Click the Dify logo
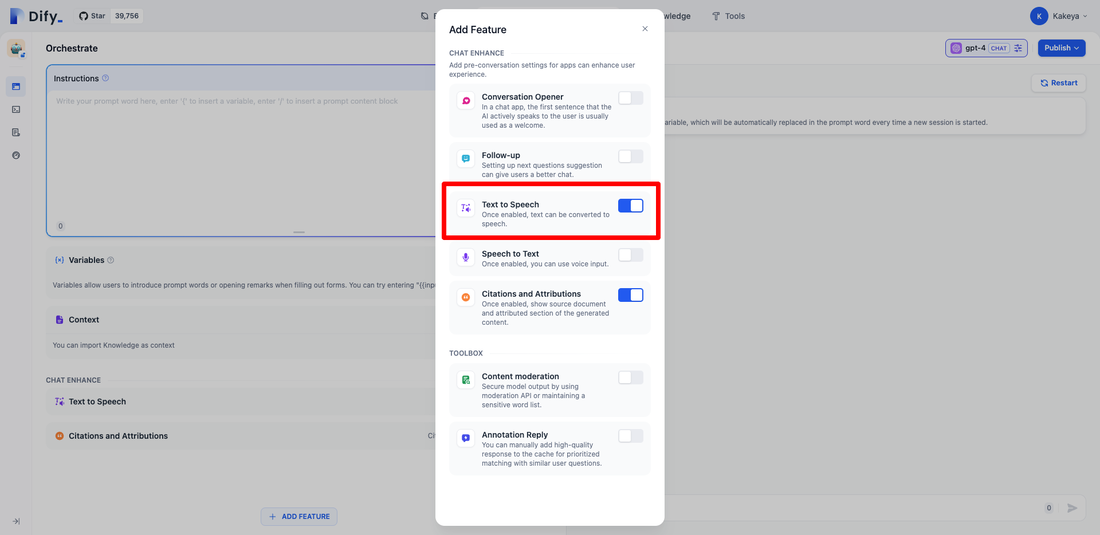 point(34,16)
